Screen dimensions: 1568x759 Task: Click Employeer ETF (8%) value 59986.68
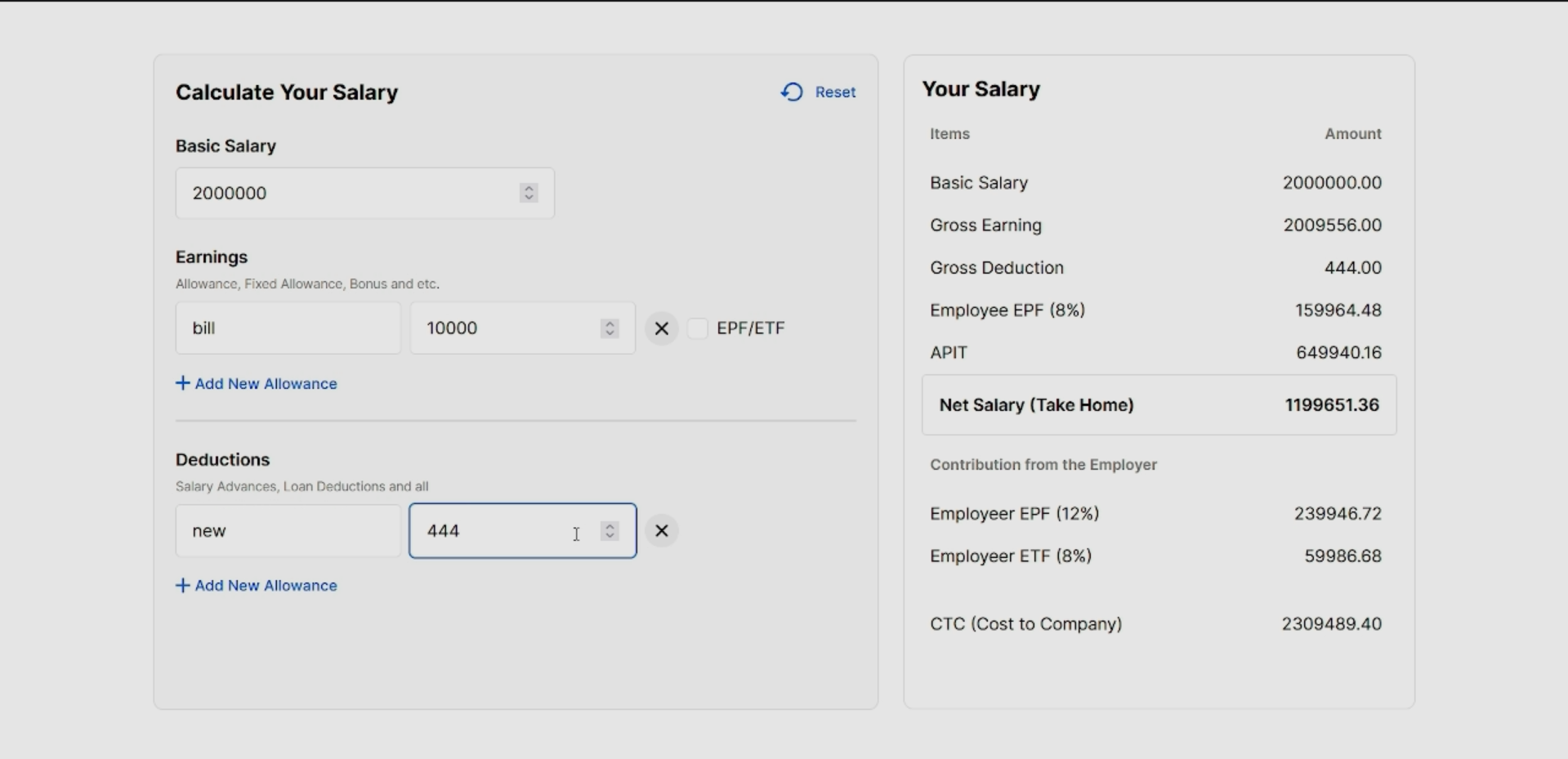1342,556
